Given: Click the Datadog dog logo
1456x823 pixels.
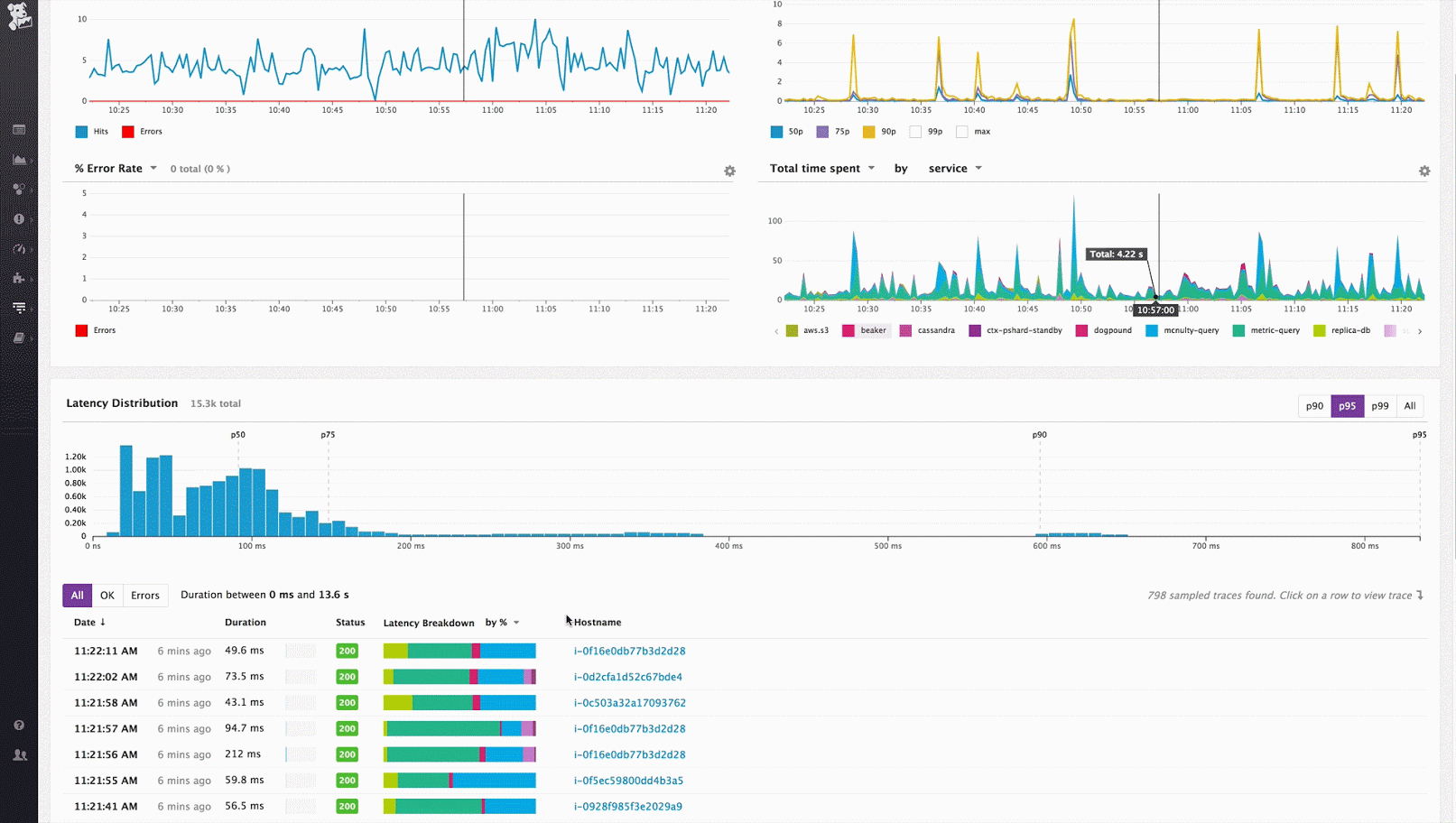Looking at the screenshot, I should pyautogui.click(x=19, y=16).
